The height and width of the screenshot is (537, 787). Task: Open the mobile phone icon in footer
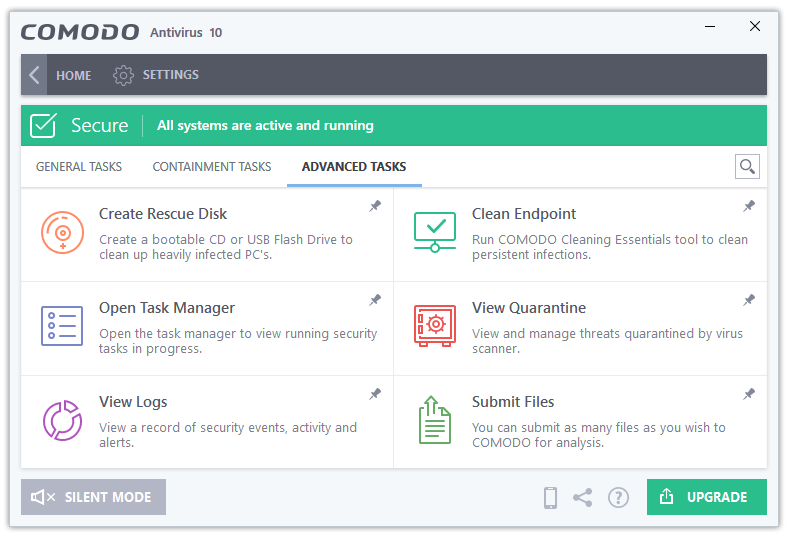pos(551,498)
